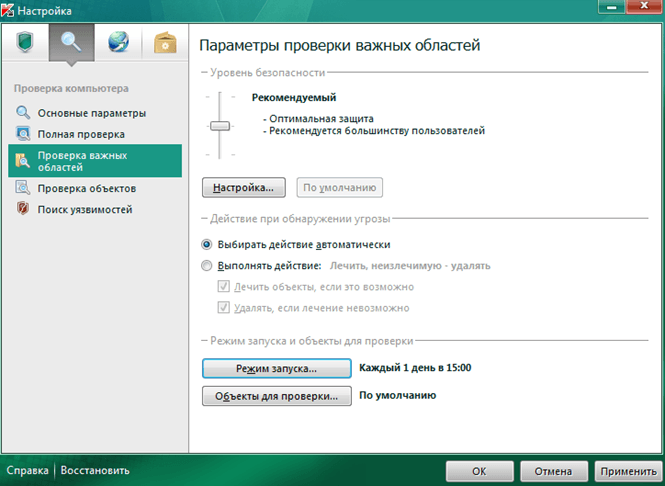This screenshot has width=665, height=486.
Task: Open 'Режим запуска...' schedule settings
Action: click(276, 368)
